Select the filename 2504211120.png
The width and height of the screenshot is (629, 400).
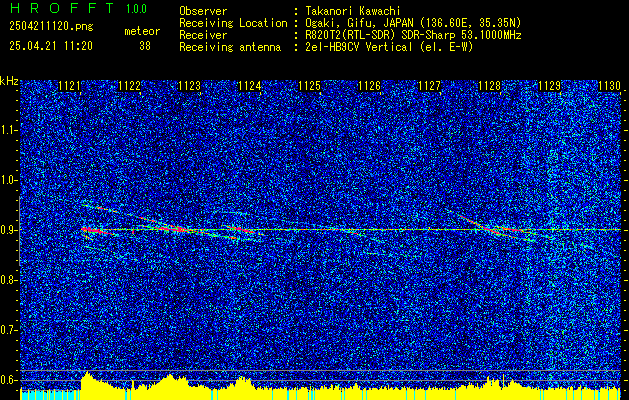[51, 26]
